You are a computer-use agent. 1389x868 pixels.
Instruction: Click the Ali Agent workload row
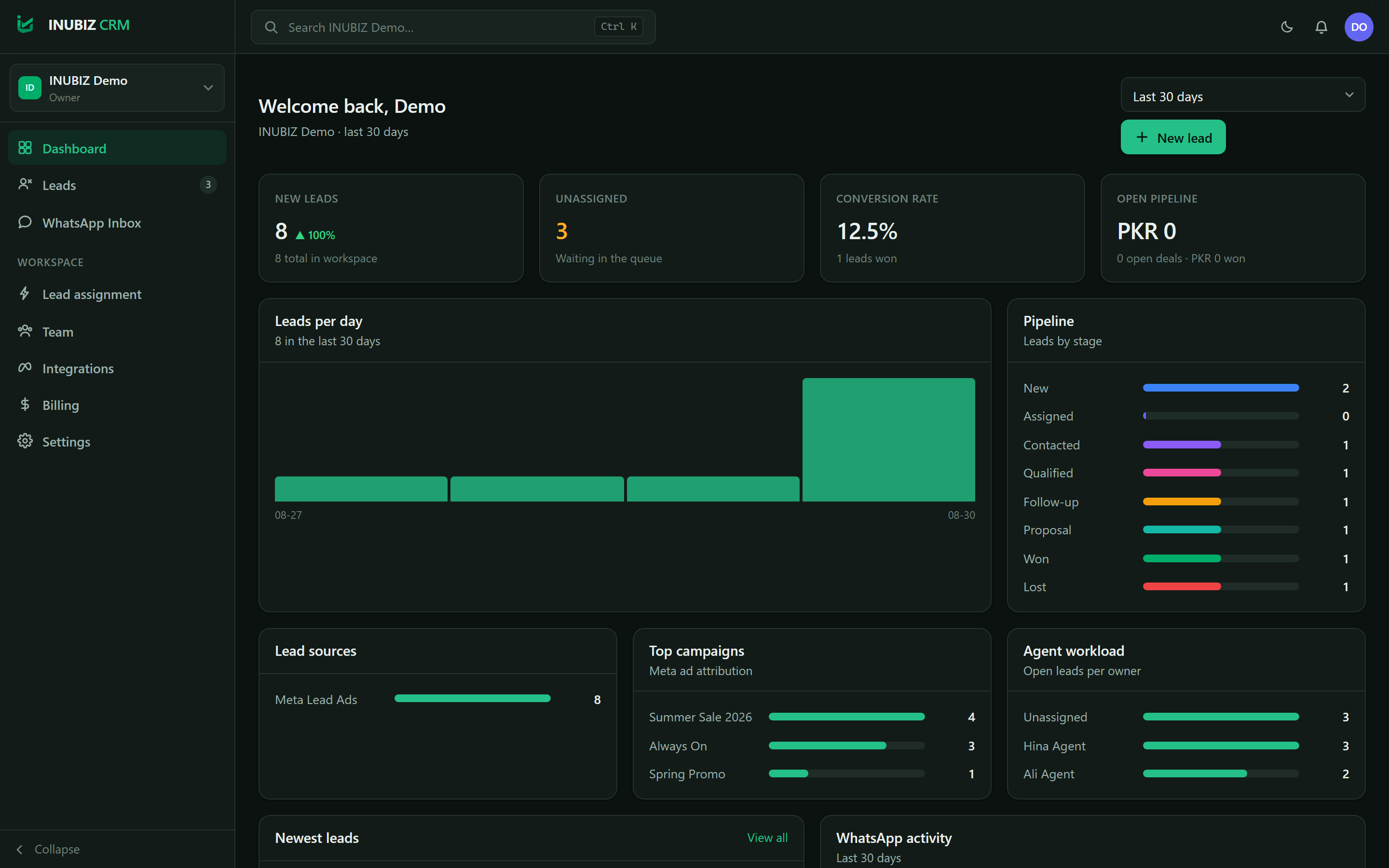click(1186, 774)
